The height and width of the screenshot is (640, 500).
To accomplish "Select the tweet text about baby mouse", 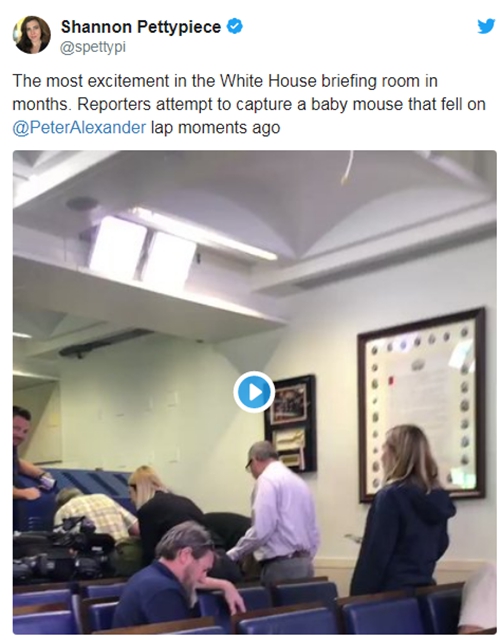I will click(x=249, y=104).
